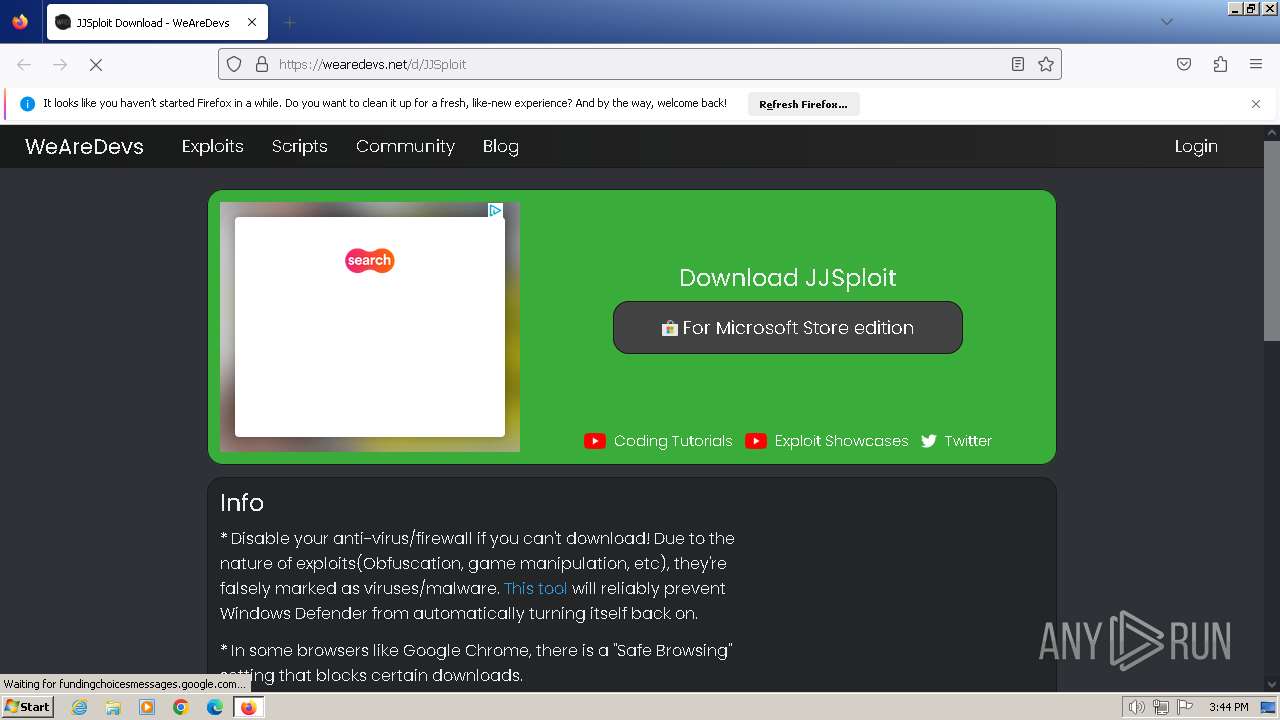This screenshot has height=720, width=1280.
Task: Open the Action Center flag icon
Action: (1185, 707)
